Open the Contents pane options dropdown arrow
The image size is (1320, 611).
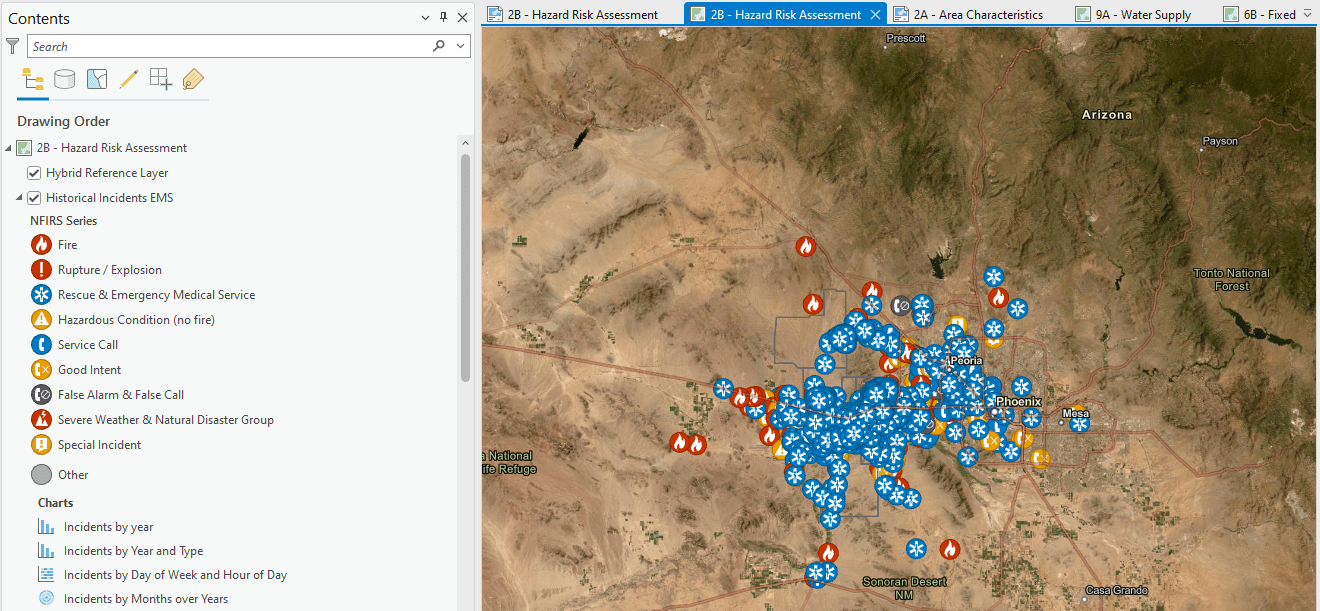point(424,18)
